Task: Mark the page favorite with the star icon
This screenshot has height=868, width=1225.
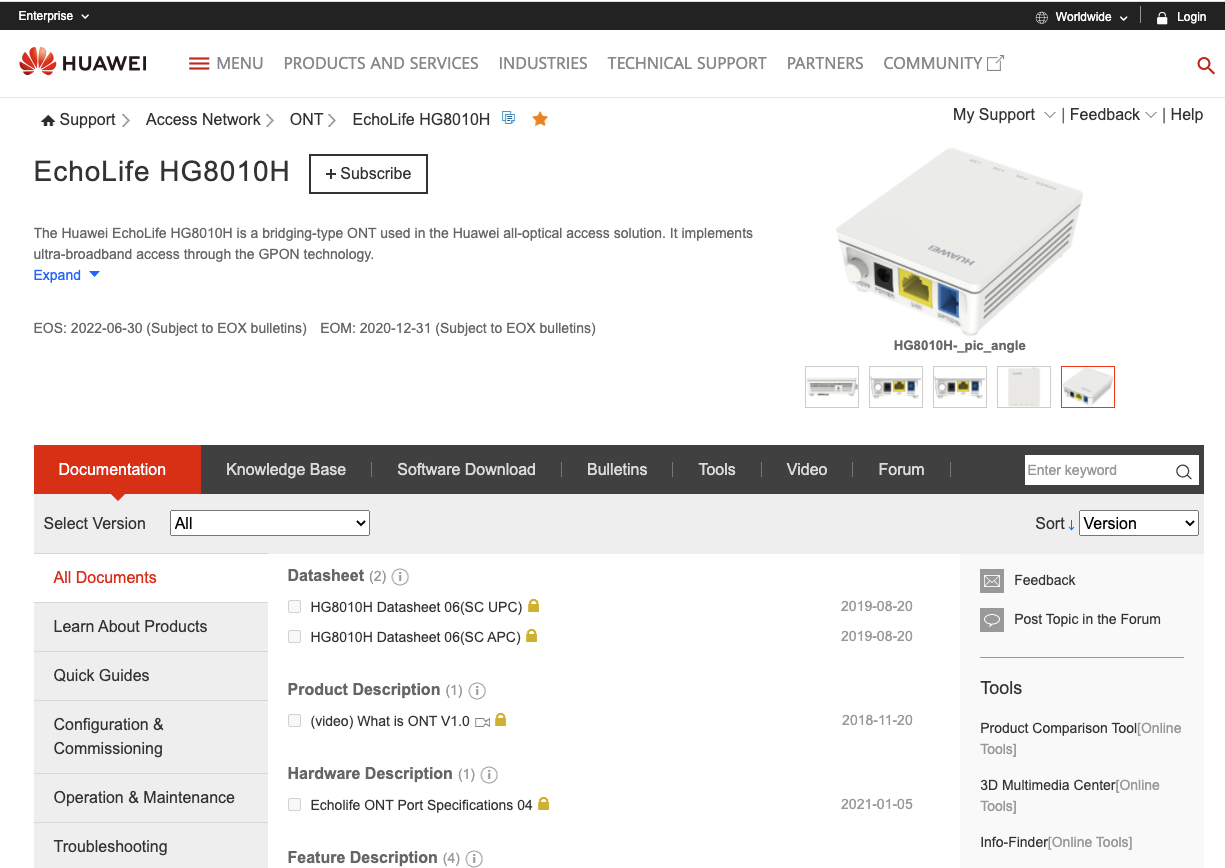Action: [540, 118]
